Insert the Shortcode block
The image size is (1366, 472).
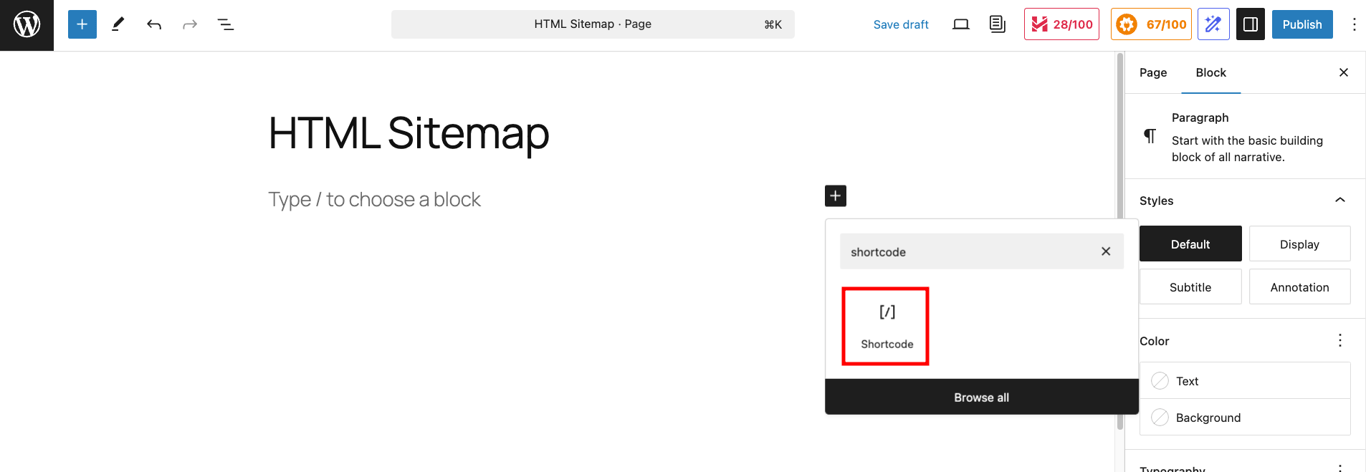click(x=886, y=326)
